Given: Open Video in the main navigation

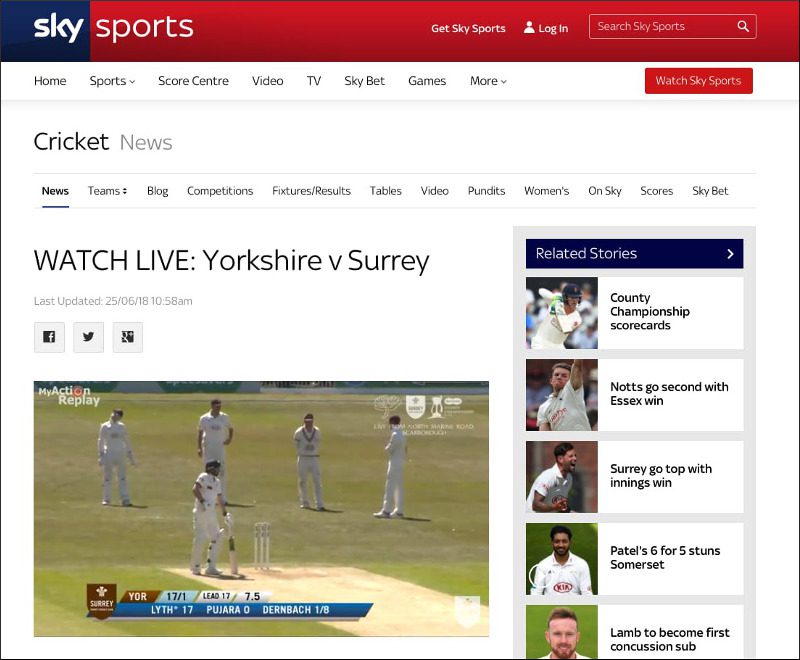Looking at the screenshot, I should coord(267,81).
